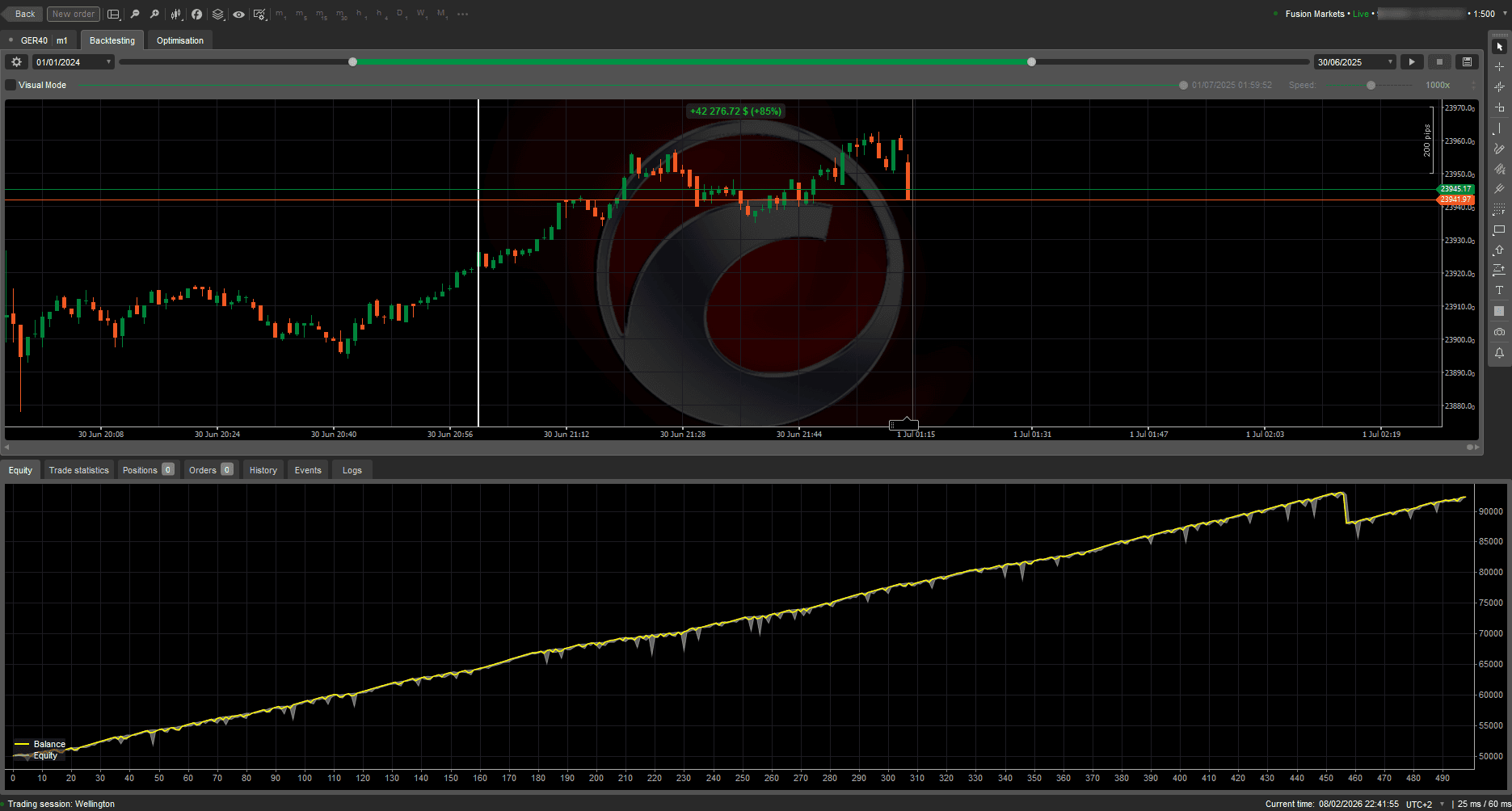Click the zoom in magnifier icon
The width and height of the screenshot is (1512, 811).
154,14
